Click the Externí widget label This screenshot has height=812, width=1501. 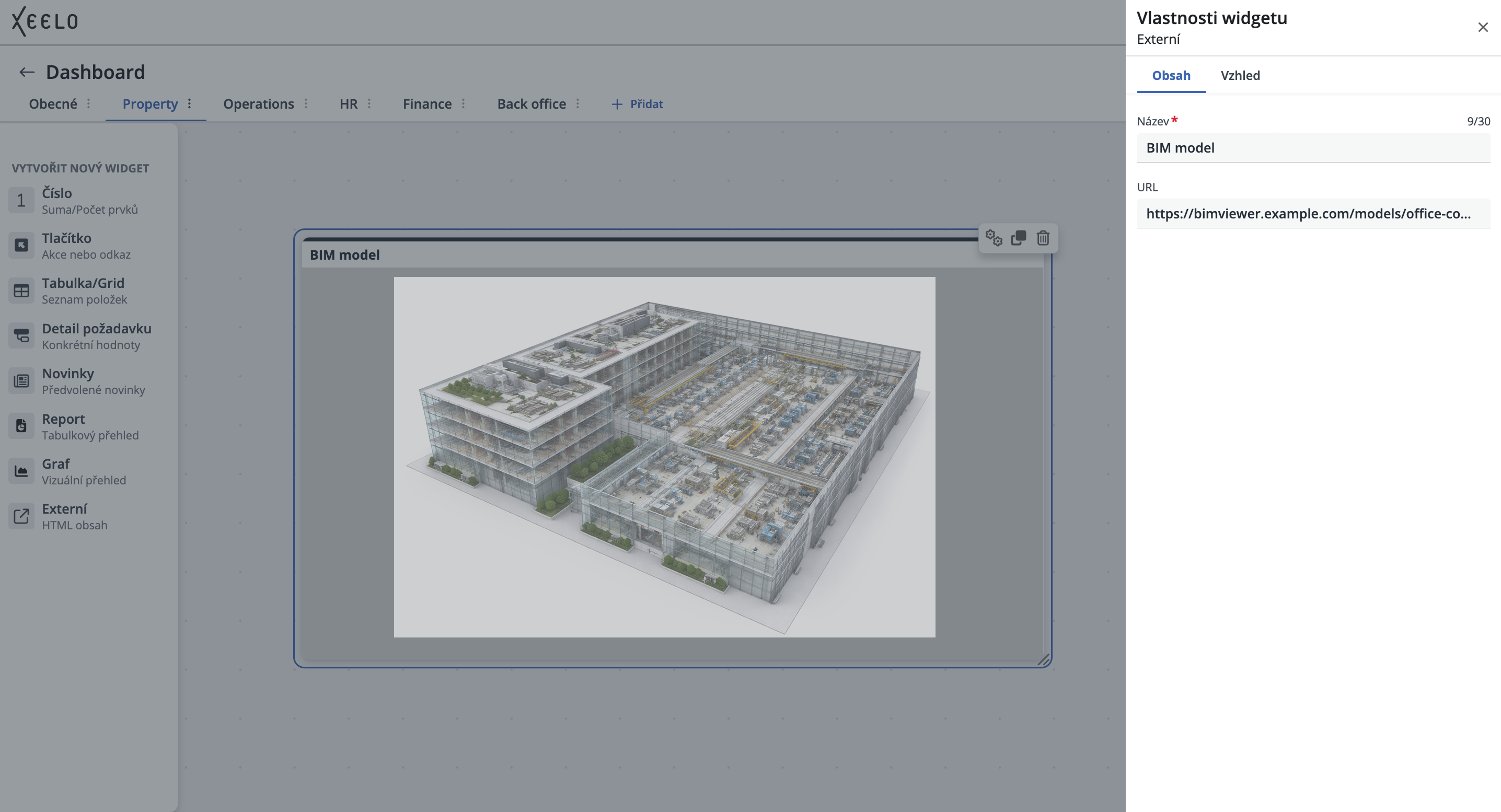pyautogui.click(x=64, y=508)
